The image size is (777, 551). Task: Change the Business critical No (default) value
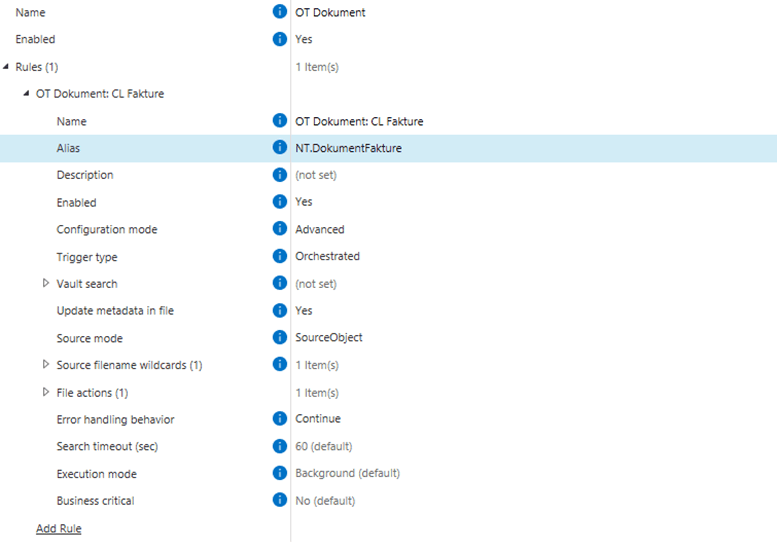325,500
